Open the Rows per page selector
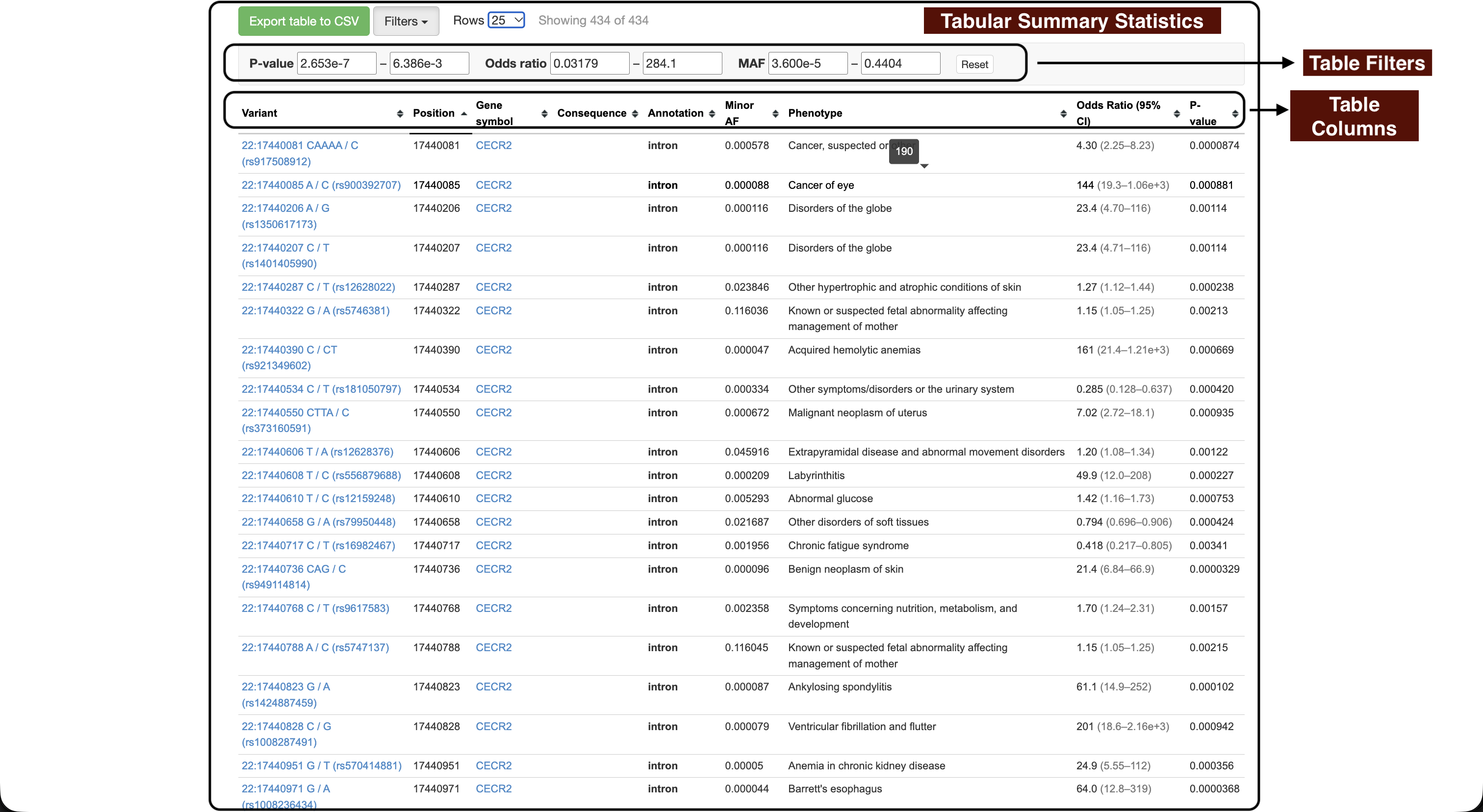Viewport: 1483px width, 812px height. [x=506, y=20]
